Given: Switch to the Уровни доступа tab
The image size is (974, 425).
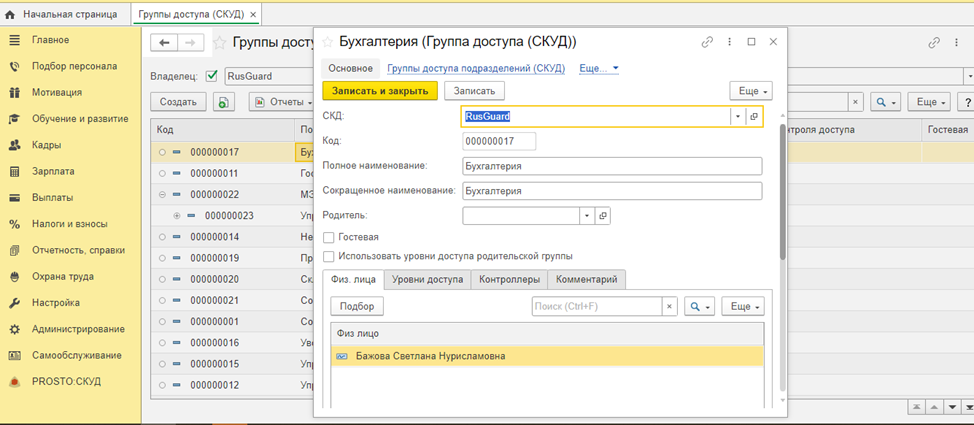Looking at the screenshot, I should click(x=427, y=280).
